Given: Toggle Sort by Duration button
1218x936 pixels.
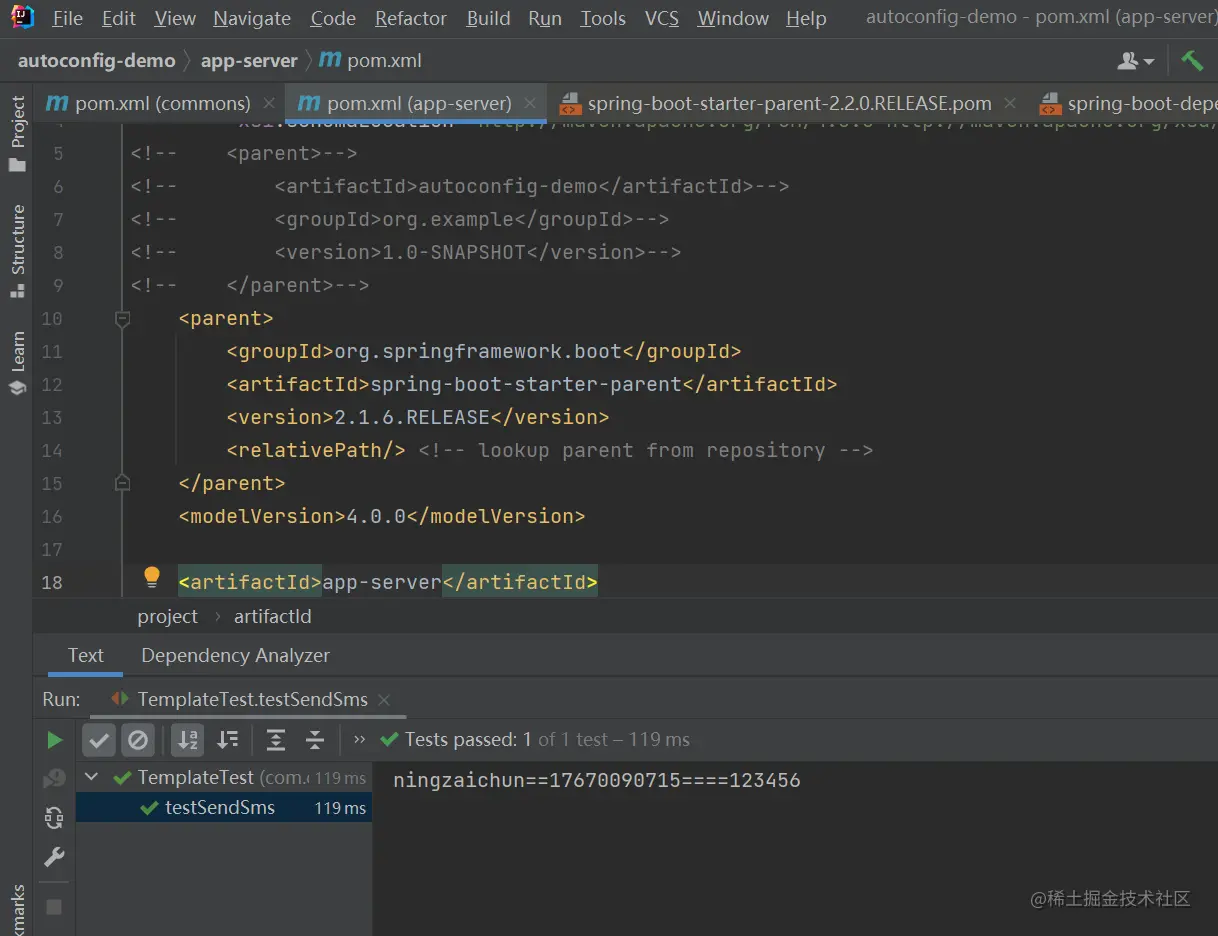Looking at the screenshot, I should [228, 740].
